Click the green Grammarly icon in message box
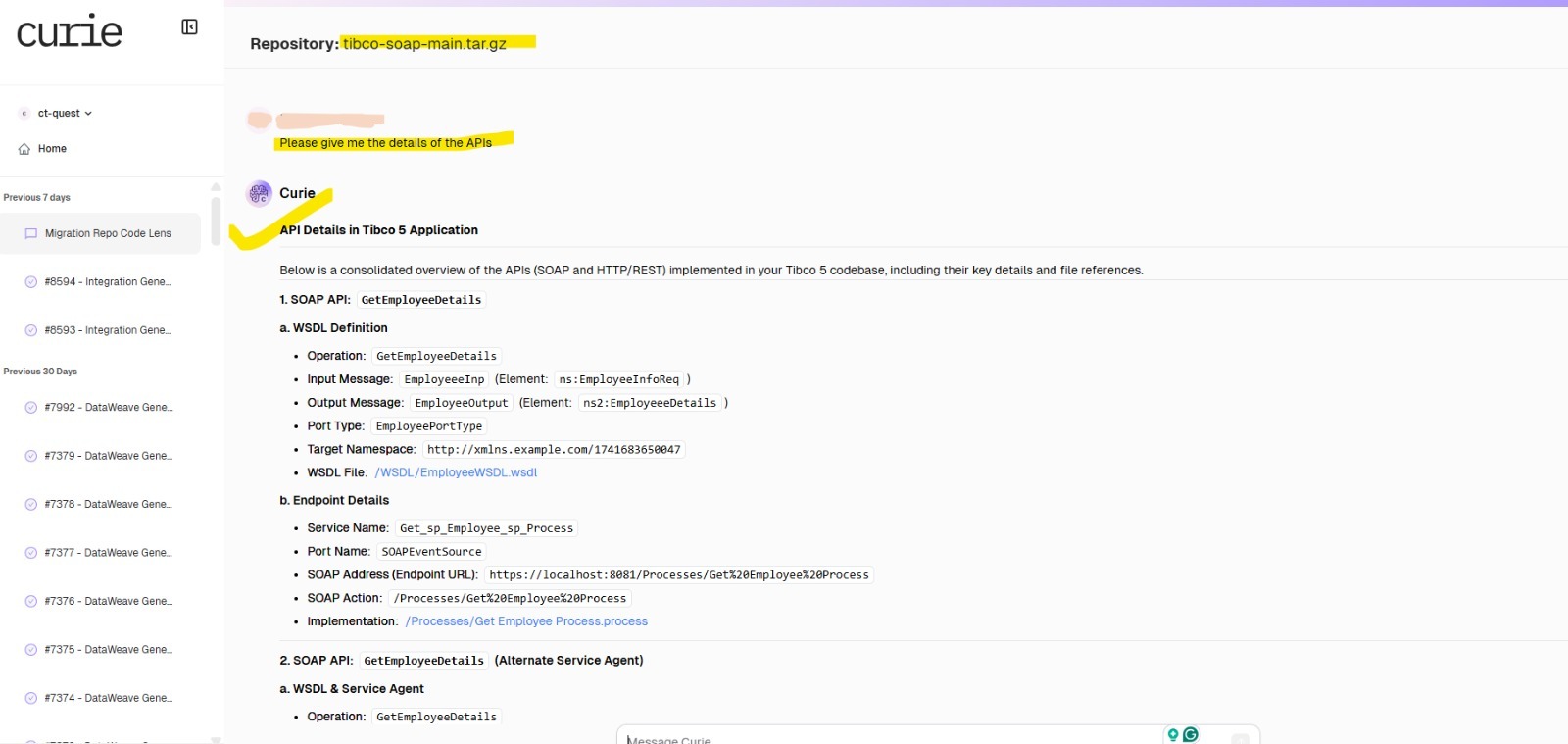Viewport: 1568px width, 744px height. (x=1191, y=735)
